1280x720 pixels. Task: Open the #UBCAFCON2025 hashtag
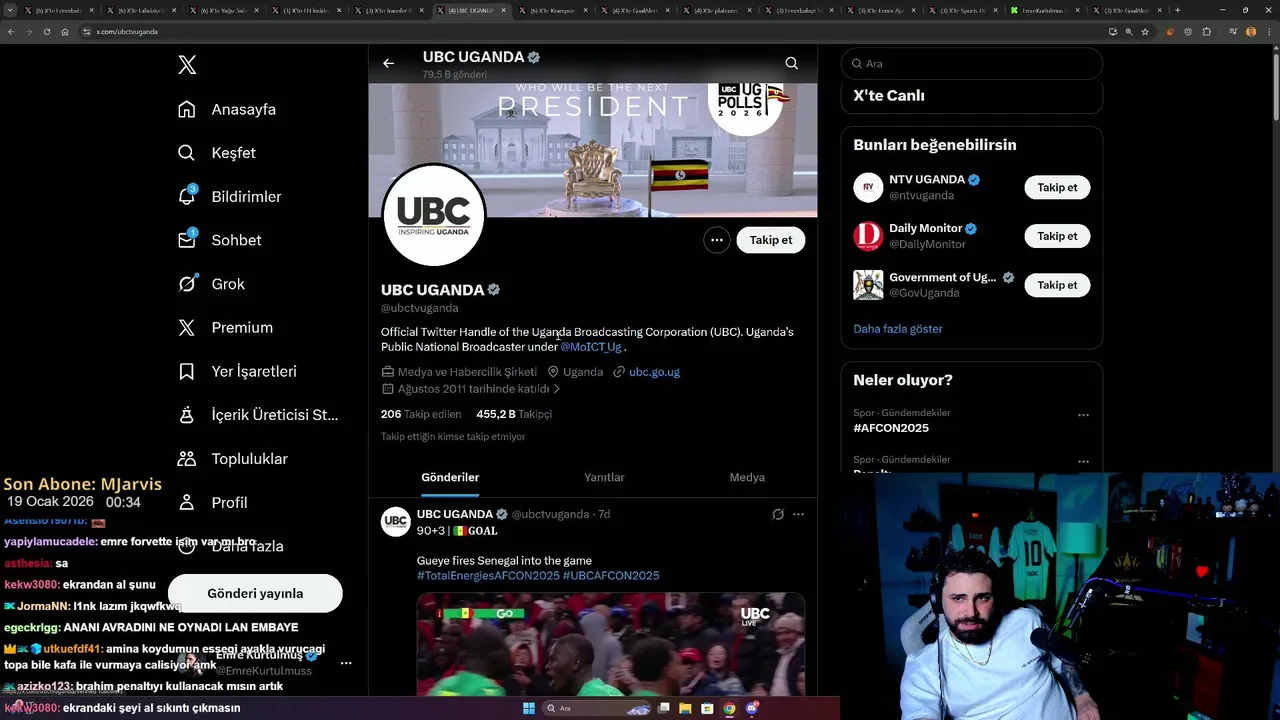point(611,576)
